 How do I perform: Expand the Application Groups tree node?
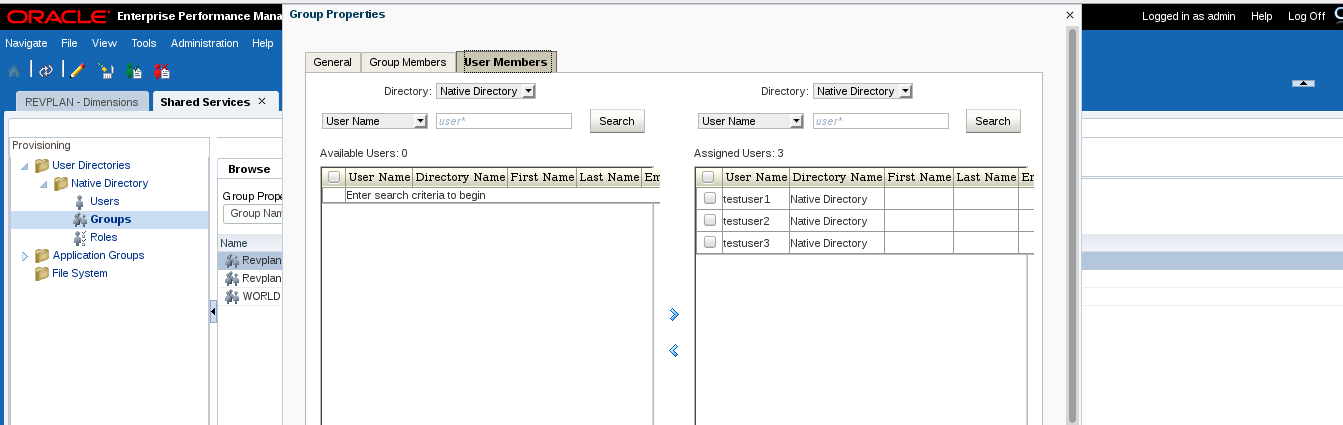click(25, 255)
